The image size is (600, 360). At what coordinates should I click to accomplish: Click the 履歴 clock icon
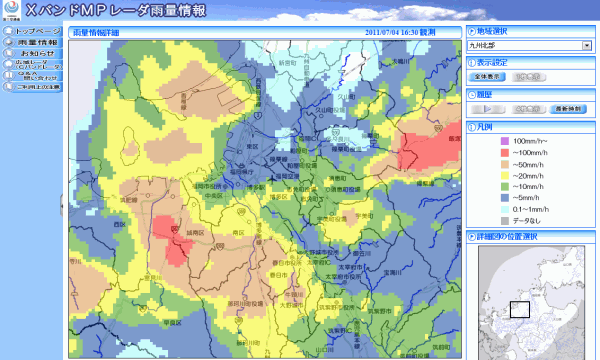[x=472, y=95]
